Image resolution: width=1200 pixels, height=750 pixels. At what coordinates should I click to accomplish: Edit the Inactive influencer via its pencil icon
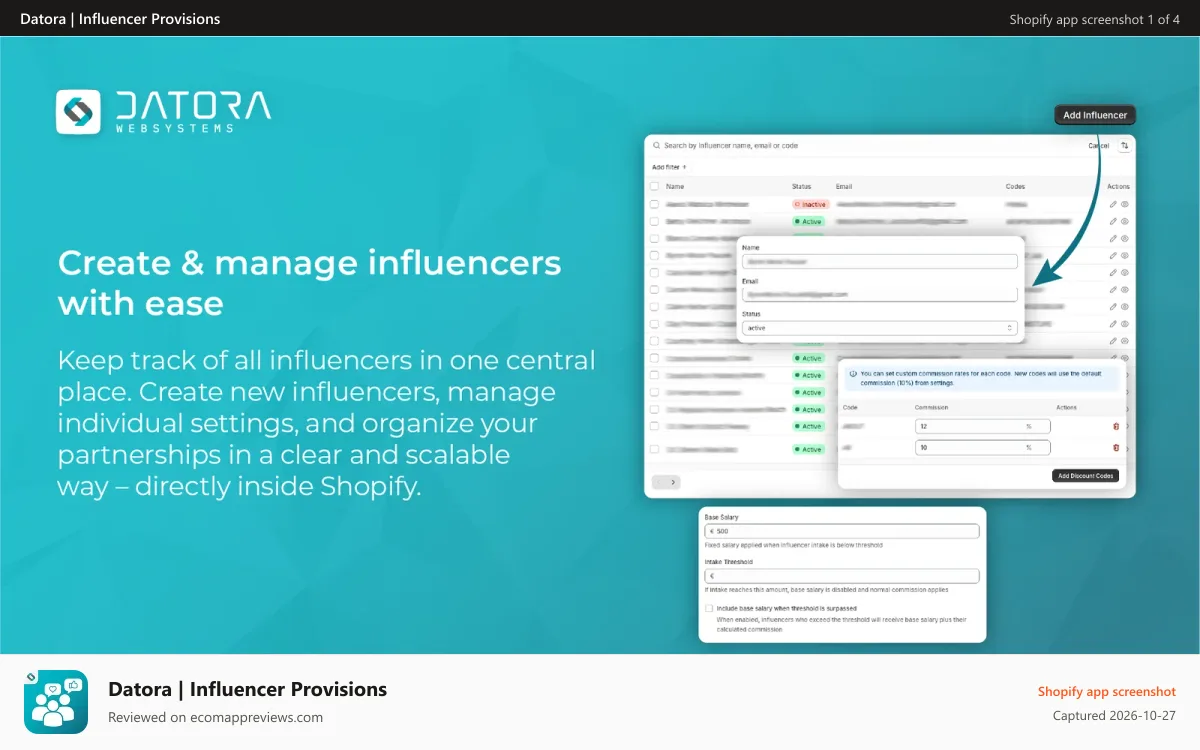tap(1113, 204)
